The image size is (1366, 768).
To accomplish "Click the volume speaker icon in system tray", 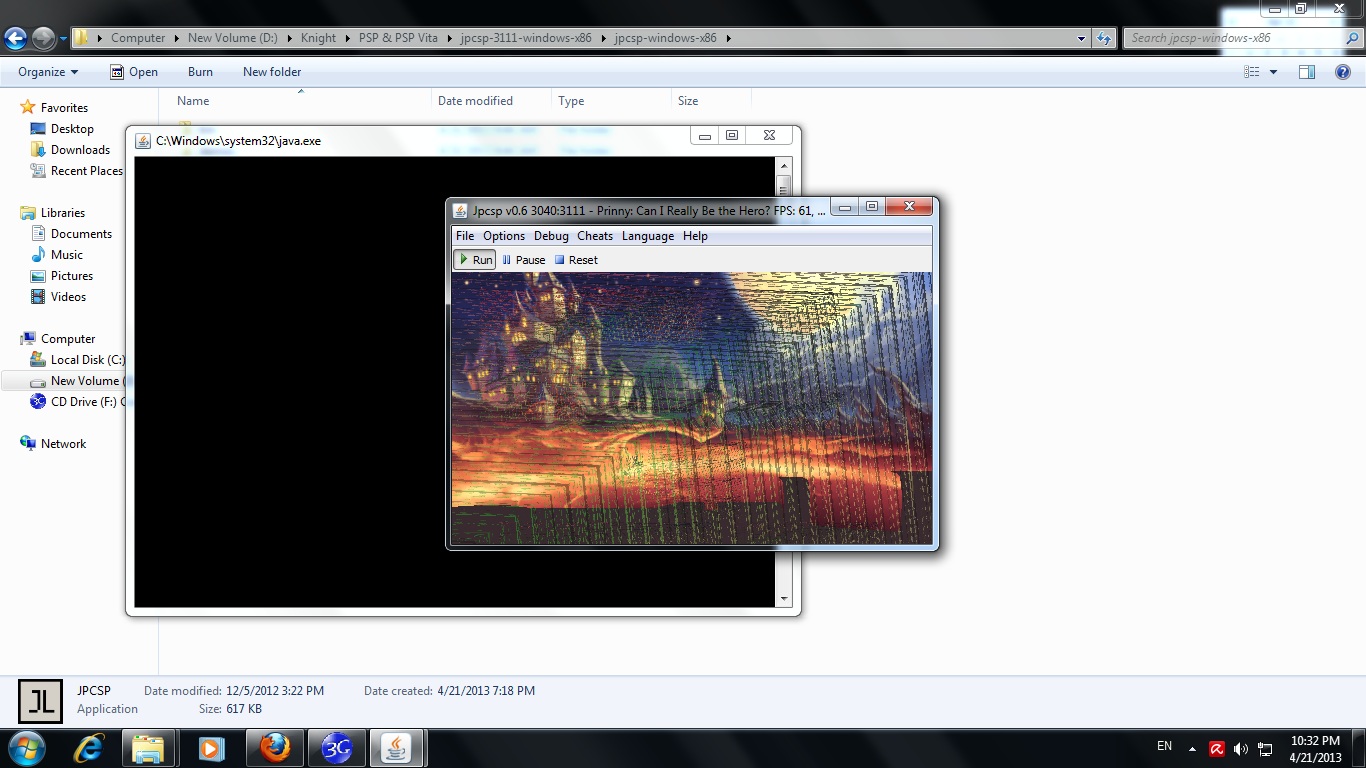I will (1241, 748).
